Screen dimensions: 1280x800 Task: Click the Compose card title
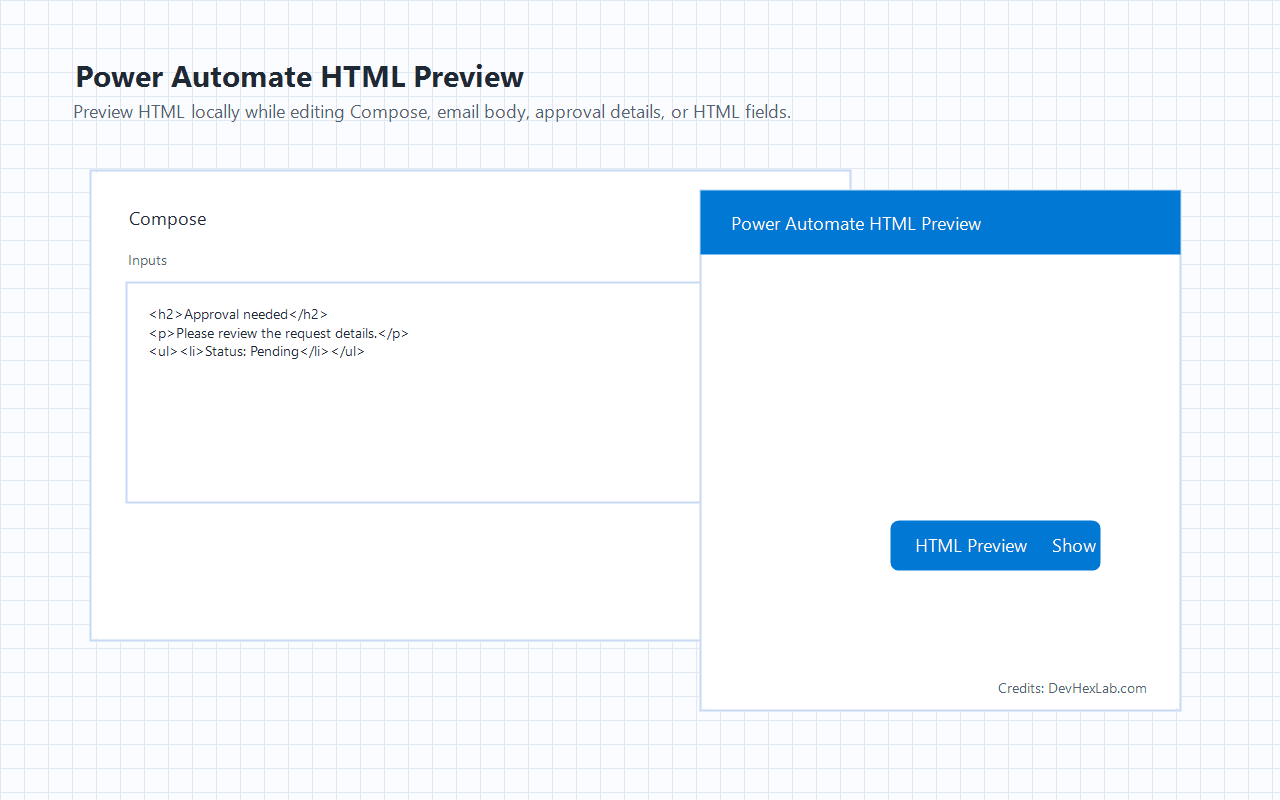(168, 219)
